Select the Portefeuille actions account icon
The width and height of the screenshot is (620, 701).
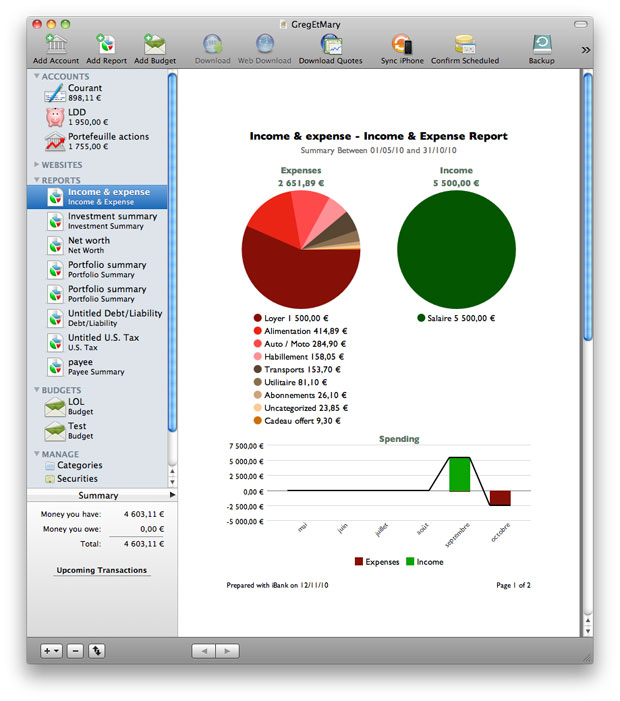pos(55,141)
